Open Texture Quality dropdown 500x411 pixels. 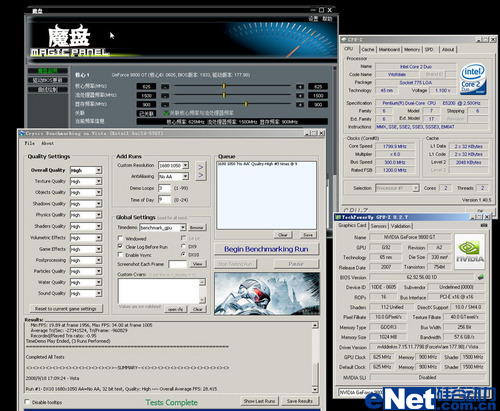(99, 182)
